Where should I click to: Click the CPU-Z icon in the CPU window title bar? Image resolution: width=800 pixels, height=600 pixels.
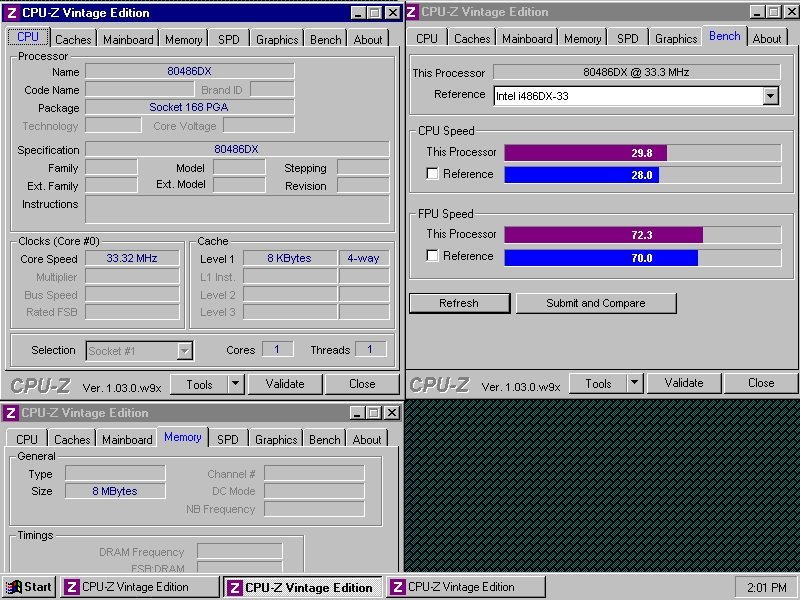click(12, 13)
